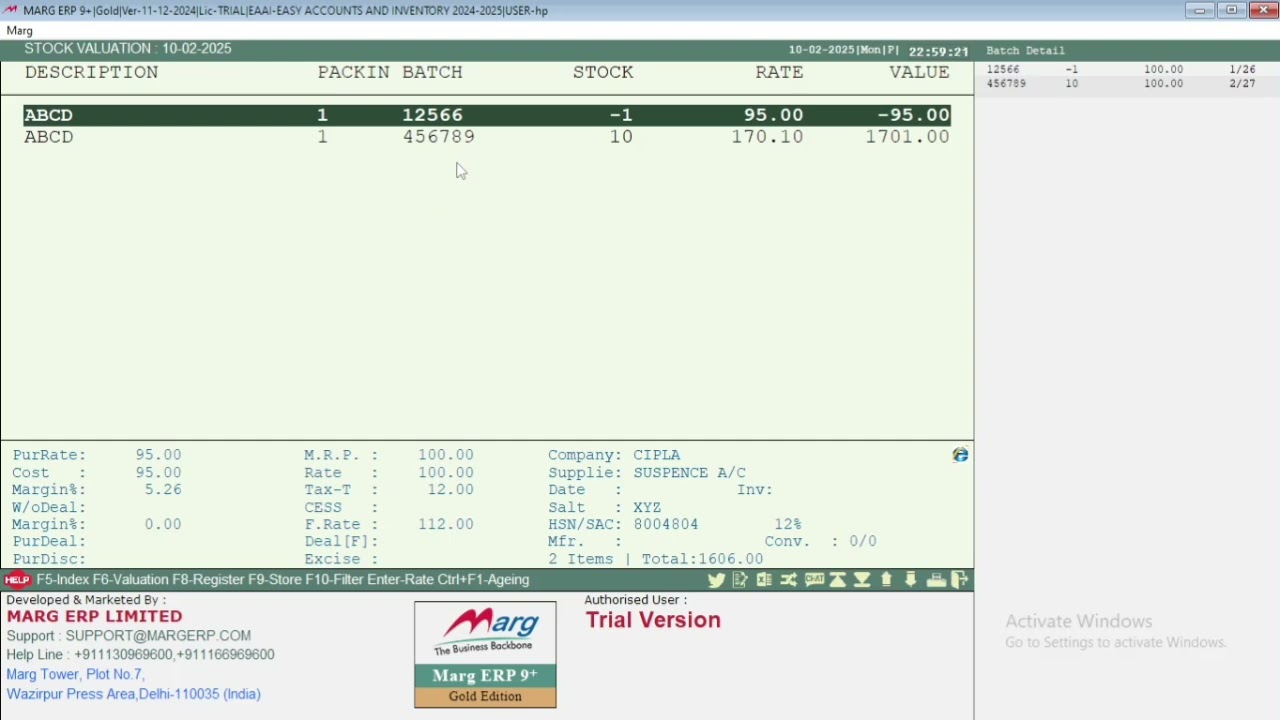Click the STOCK VALUATION date heading
Screen dimensions: 1280x720
(128, 48)
